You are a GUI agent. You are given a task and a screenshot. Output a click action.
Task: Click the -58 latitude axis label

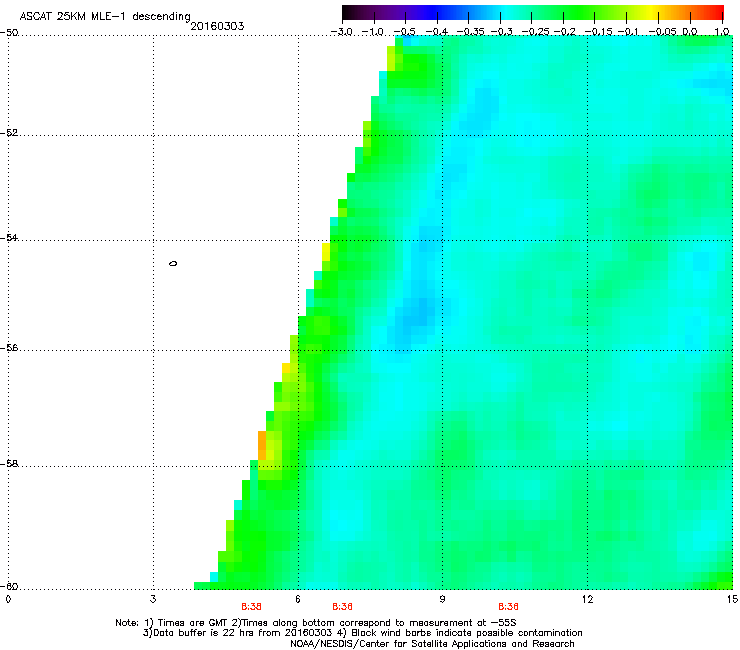[x=9, y=464]
